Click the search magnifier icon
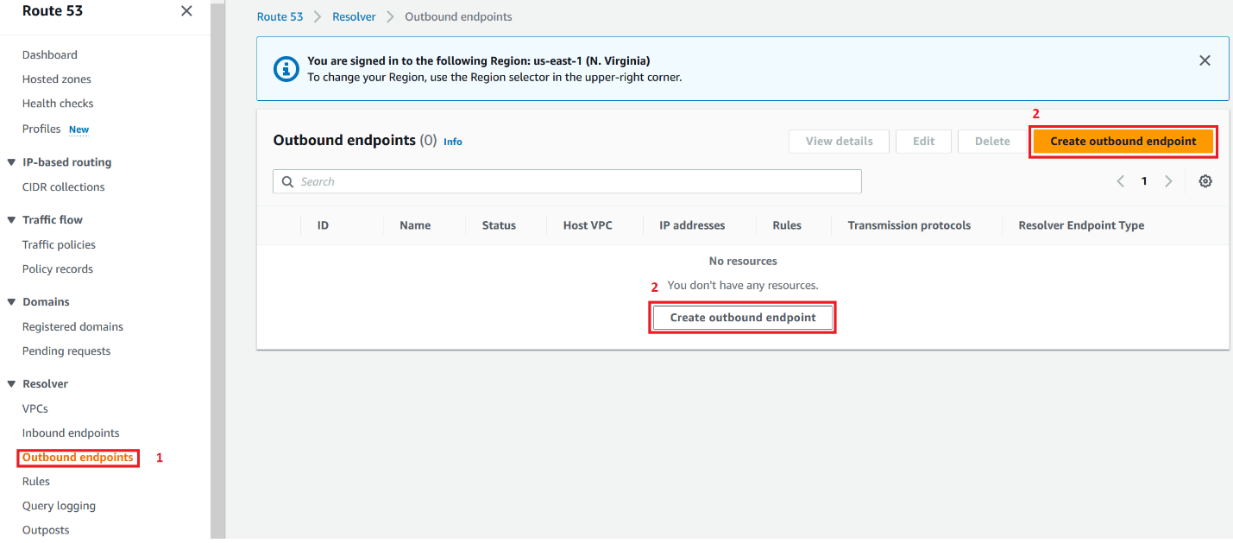The width and height of the screenshot is (1233, 543). [288, 182]
